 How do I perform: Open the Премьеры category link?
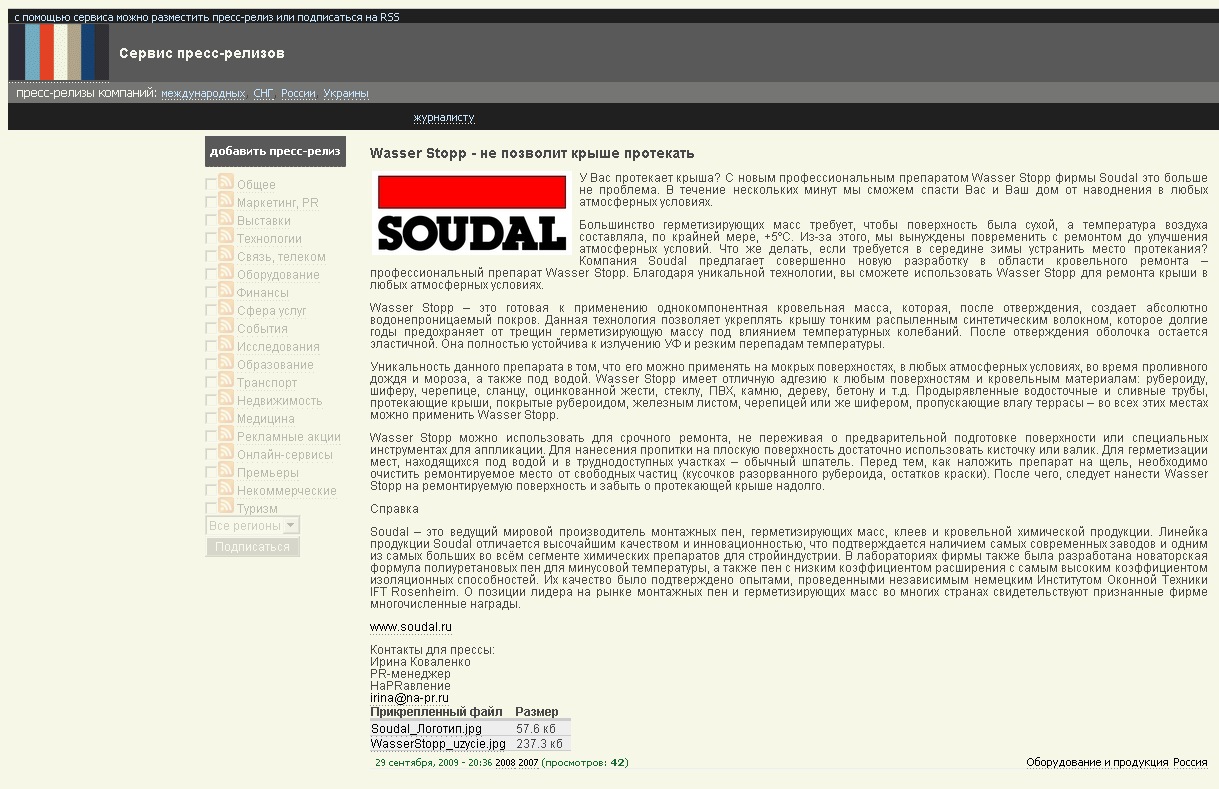(268, 473)
